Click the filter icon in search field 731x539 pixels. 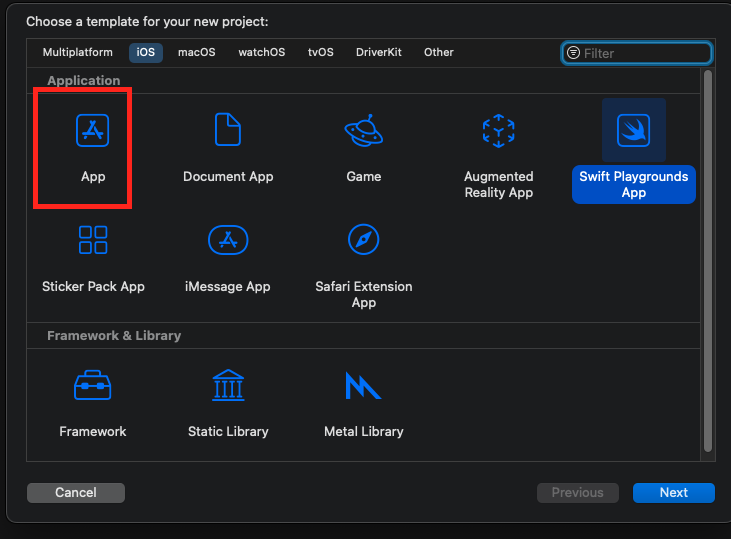[573, 53]
